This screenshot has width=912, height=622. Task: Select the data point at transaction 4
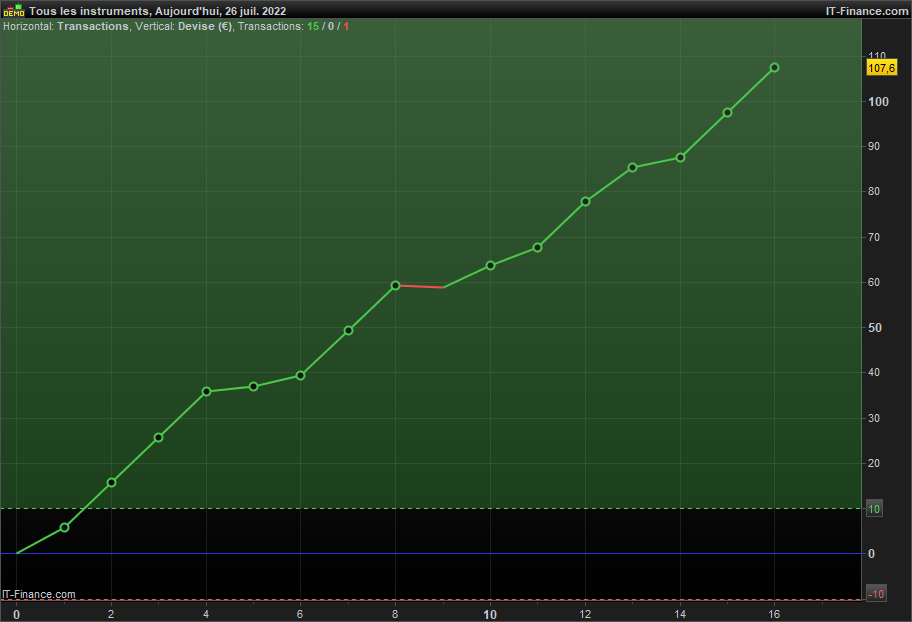[x=206, y=392]
